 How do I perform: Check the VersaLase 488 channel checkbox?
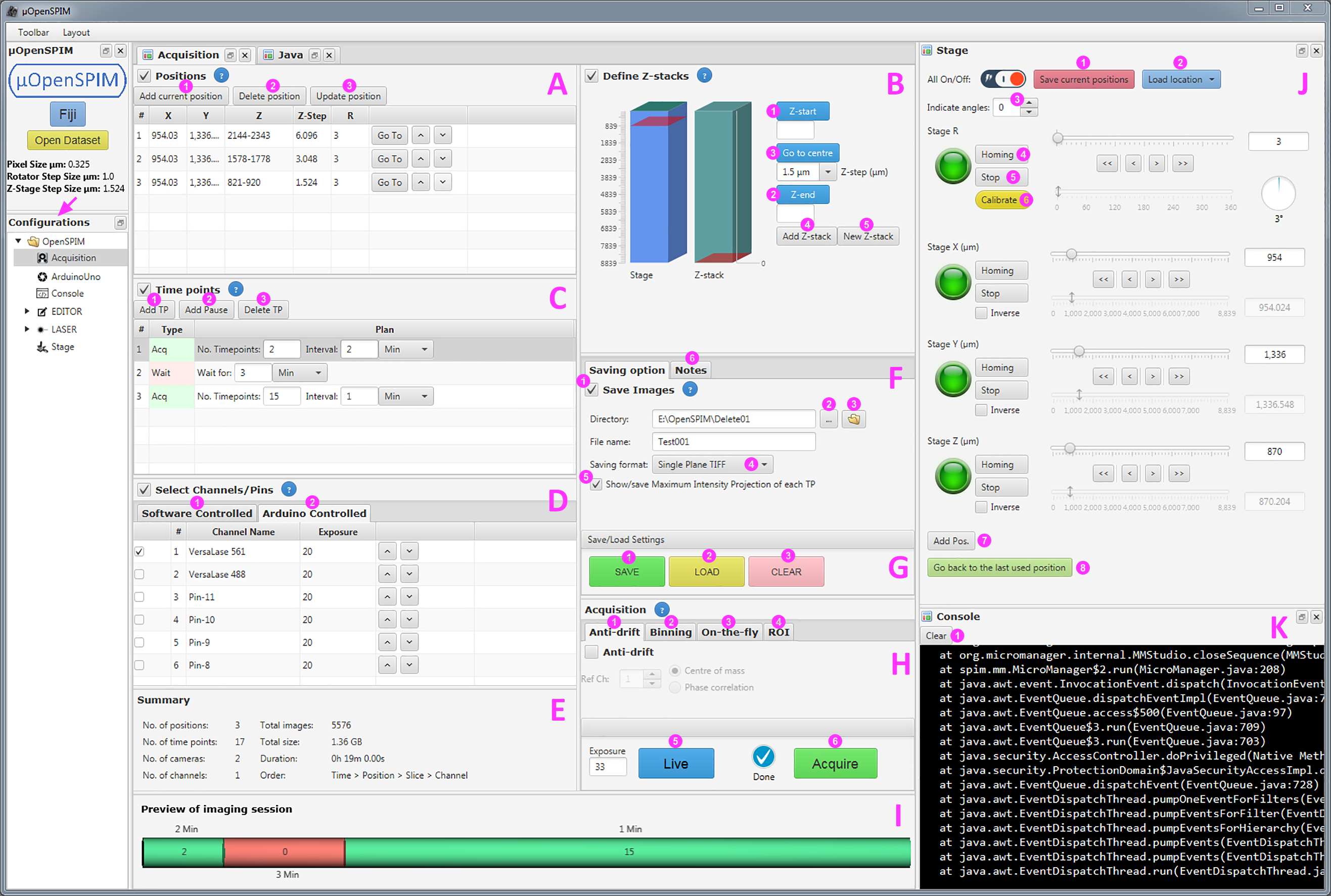click(x=140, y=574)
